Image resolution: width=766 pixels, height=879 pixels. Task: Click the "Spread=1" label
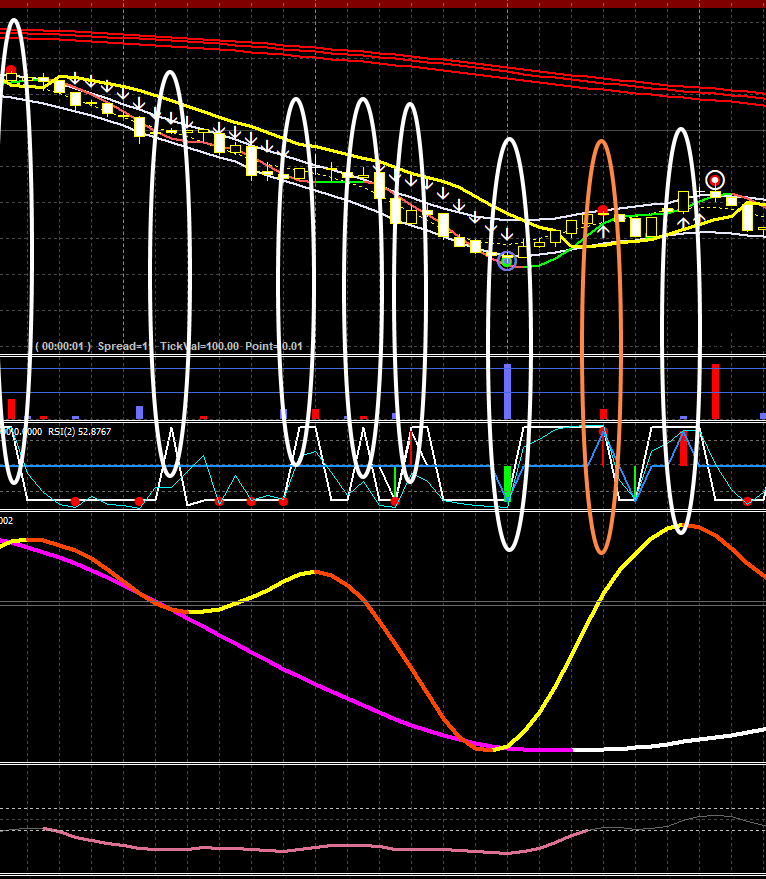pos(122,346)
